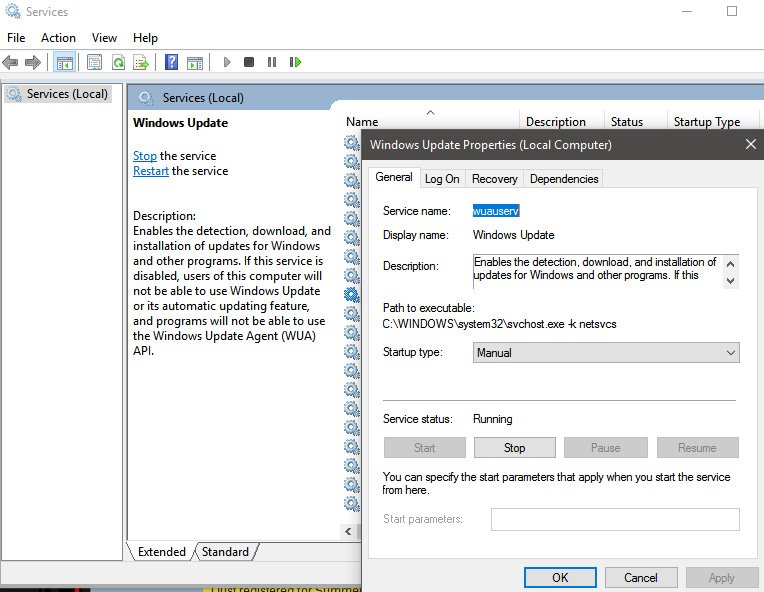This screenshot has width=764, height=592.
Task: Open the Startup type dropdown
Action: tap(606, 353)
